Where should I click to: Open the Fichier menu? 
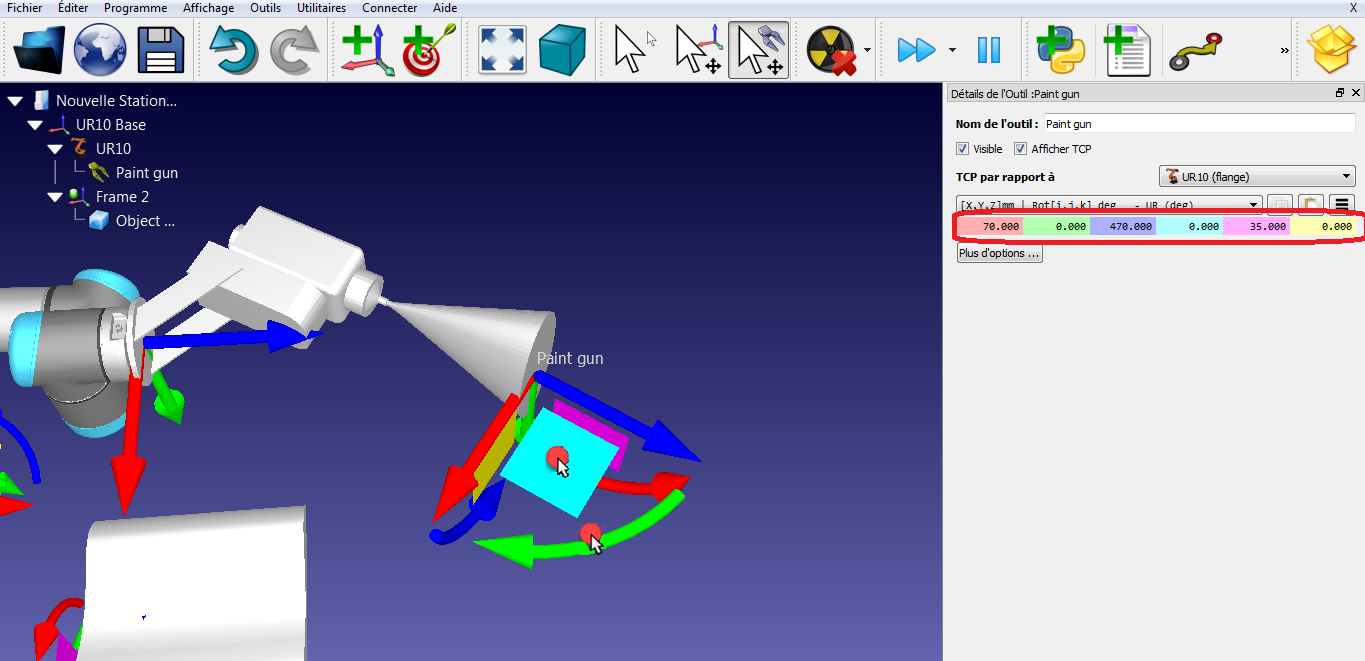click(24, 8)
